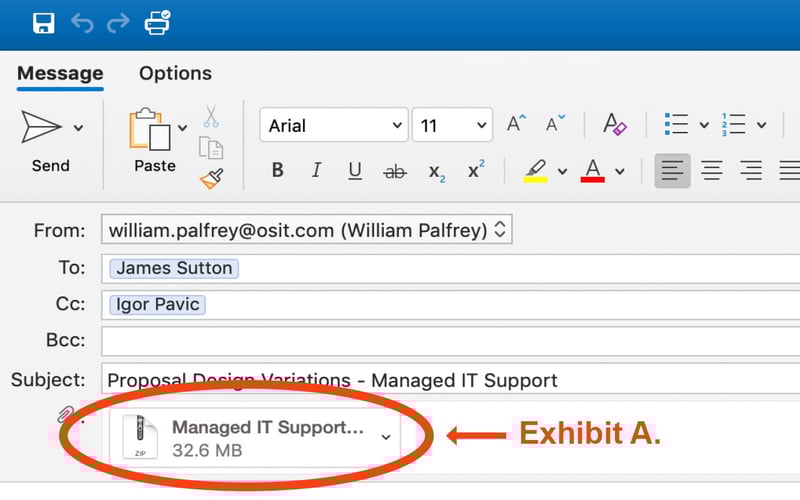
Task: Toggle Underline formatting
Action: [x=355, y=170]
